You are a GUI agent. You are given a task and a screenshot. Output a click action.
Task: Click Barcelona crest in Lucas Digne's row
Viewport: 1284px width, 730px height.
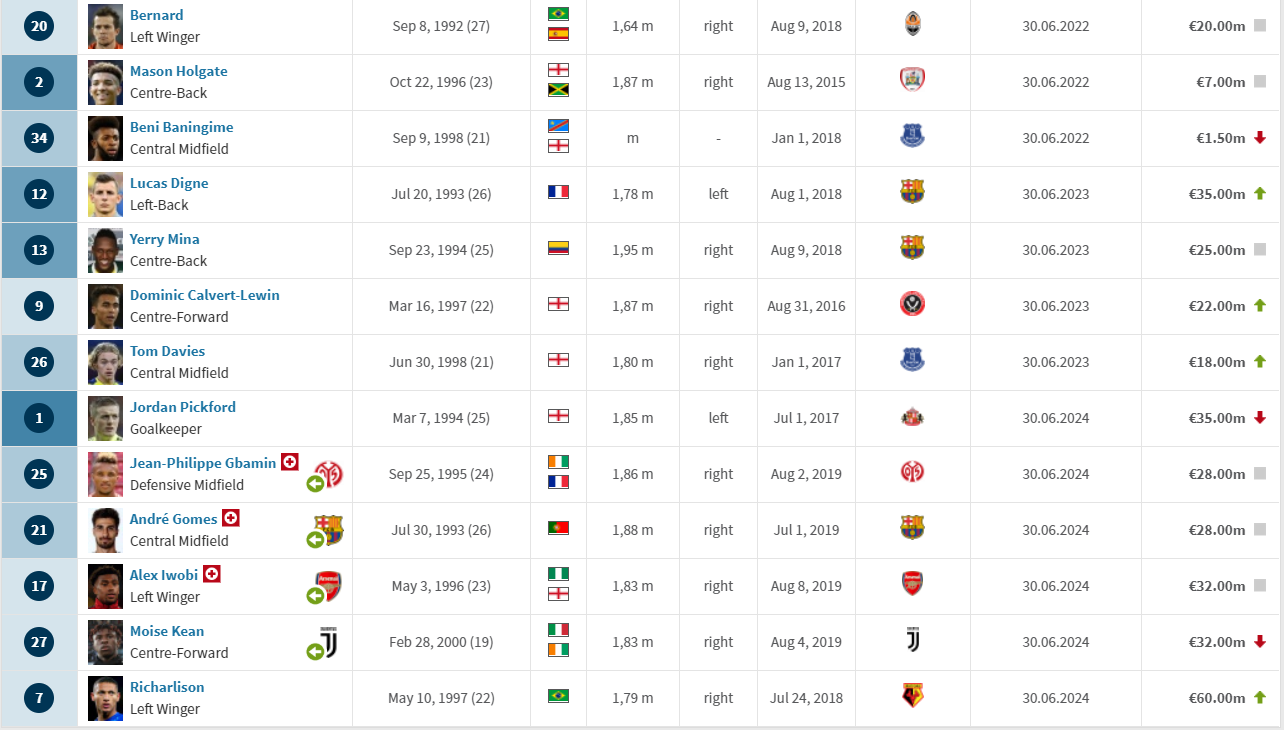(x=912, y=192)
